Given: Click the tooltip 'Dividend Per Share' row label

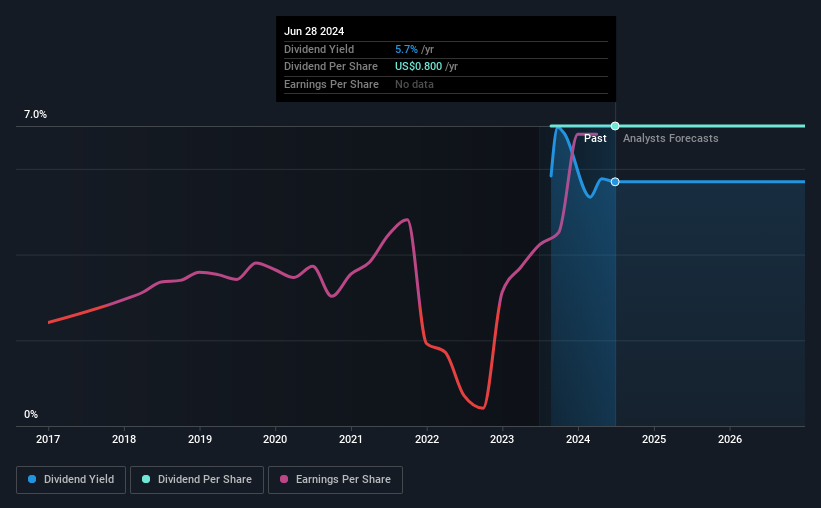Looking at the screenshot, I should coord(331,67).
